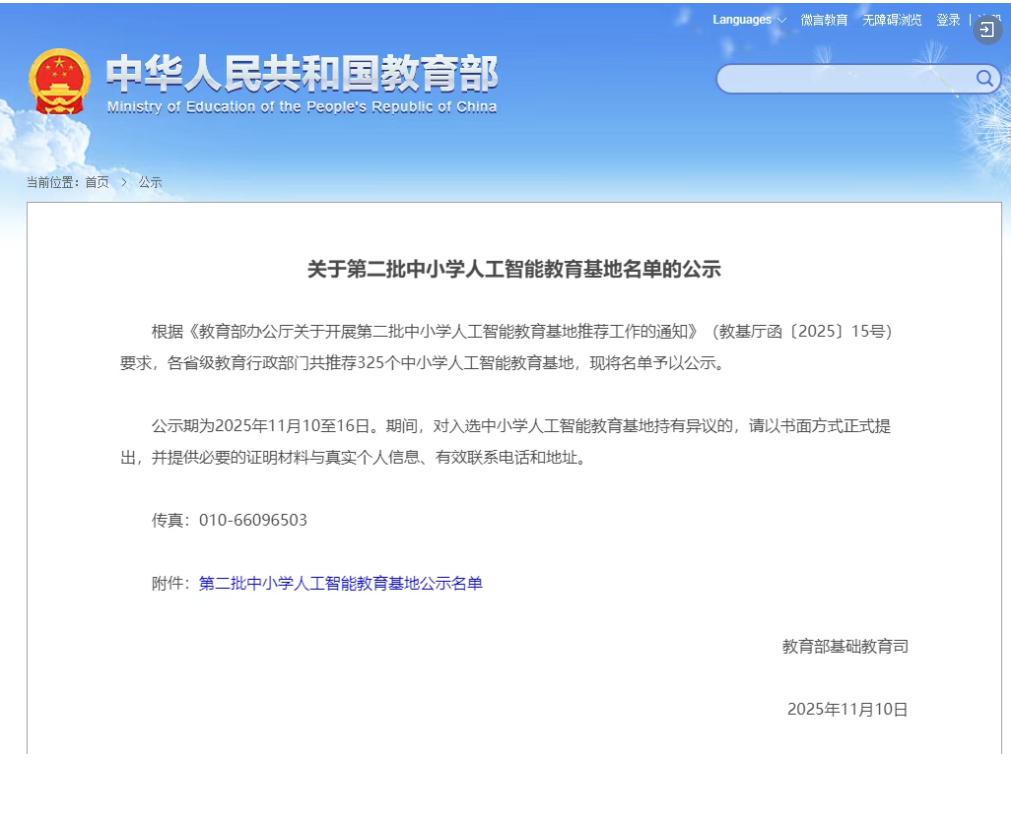This screenshot has width=1011, height=813.
Task: Go to 首页 in the breadcrumb
Action: (97, 182)
